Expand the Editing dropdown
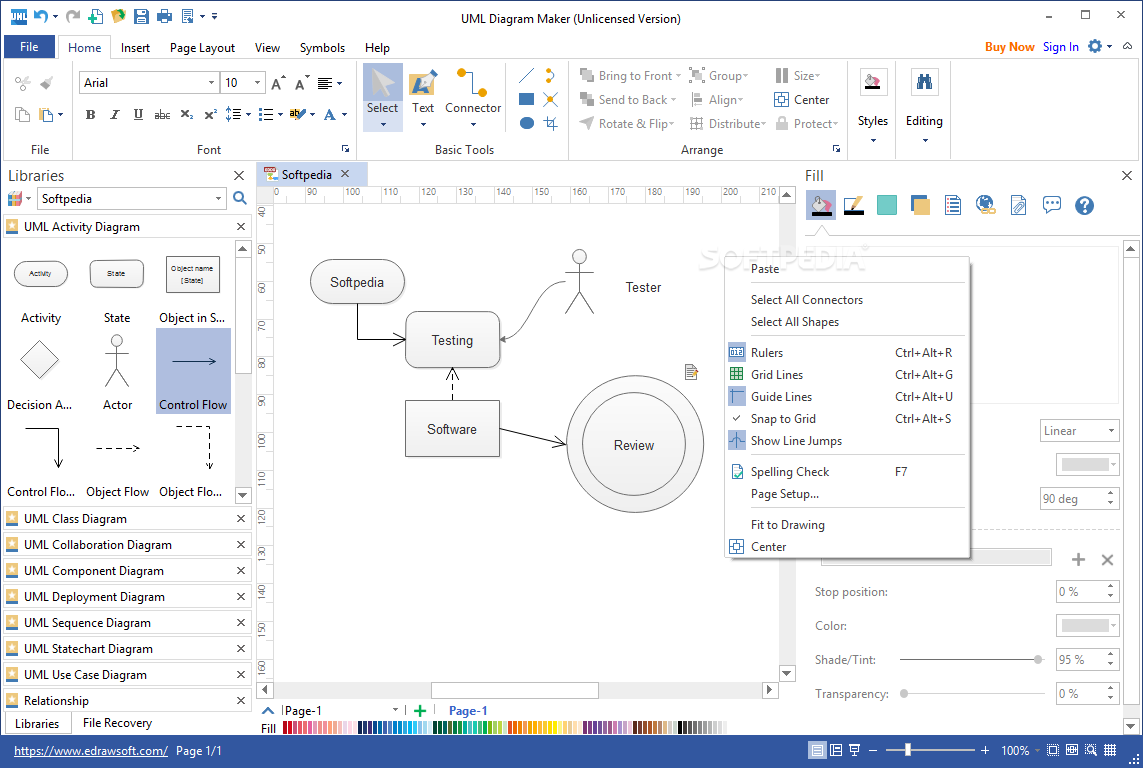This screenshot has width=1143, height=768. click(924, 140)
